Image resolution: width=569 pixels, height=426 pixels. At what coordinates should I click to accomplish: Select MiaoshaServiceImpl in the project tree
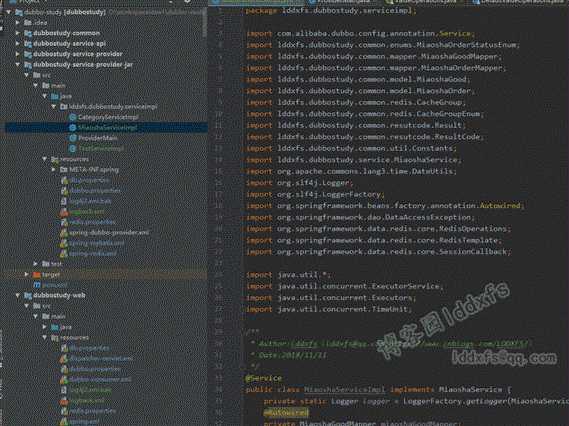pyautogui.click(x=108, y=128)
